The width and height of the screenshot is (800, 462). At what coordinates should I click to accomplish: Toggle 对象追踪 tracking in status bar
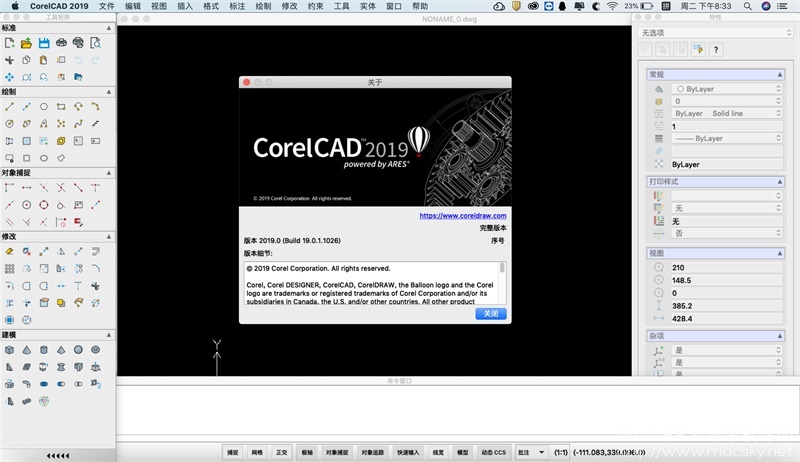372,452
